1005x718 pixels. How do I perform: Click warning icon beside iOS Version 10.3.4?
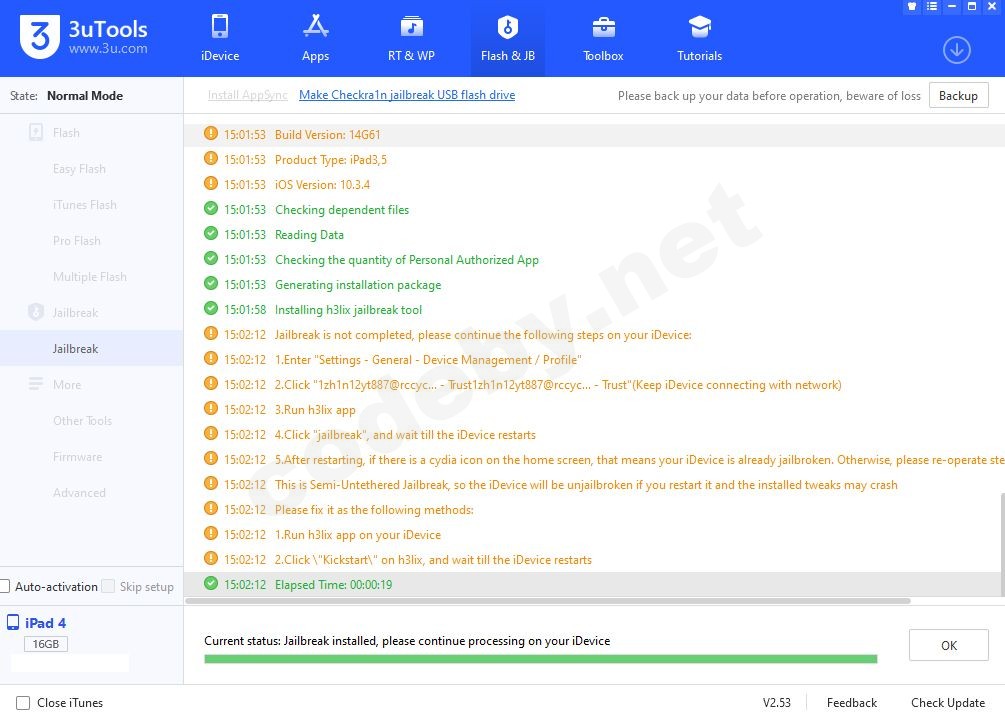210,183
